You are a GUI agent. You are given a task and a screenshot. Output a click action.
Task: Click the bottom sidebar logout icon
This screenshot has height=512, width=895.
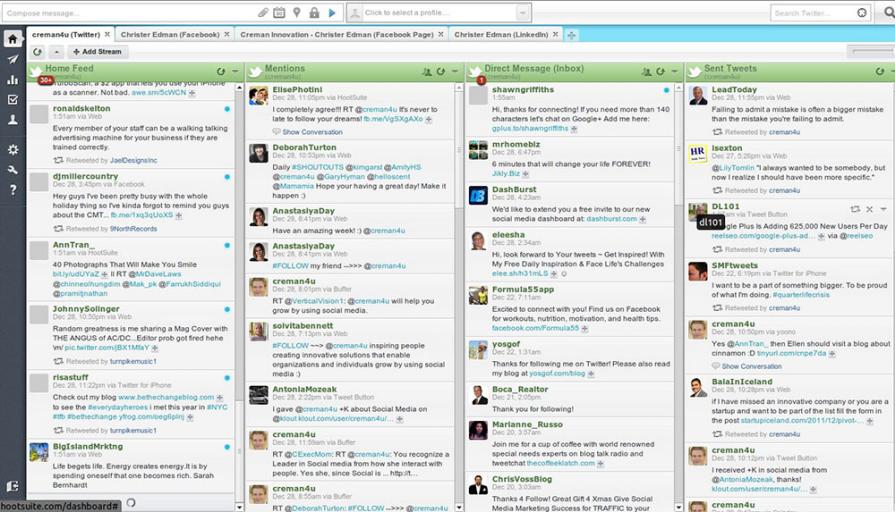click(x=12, y=486)
